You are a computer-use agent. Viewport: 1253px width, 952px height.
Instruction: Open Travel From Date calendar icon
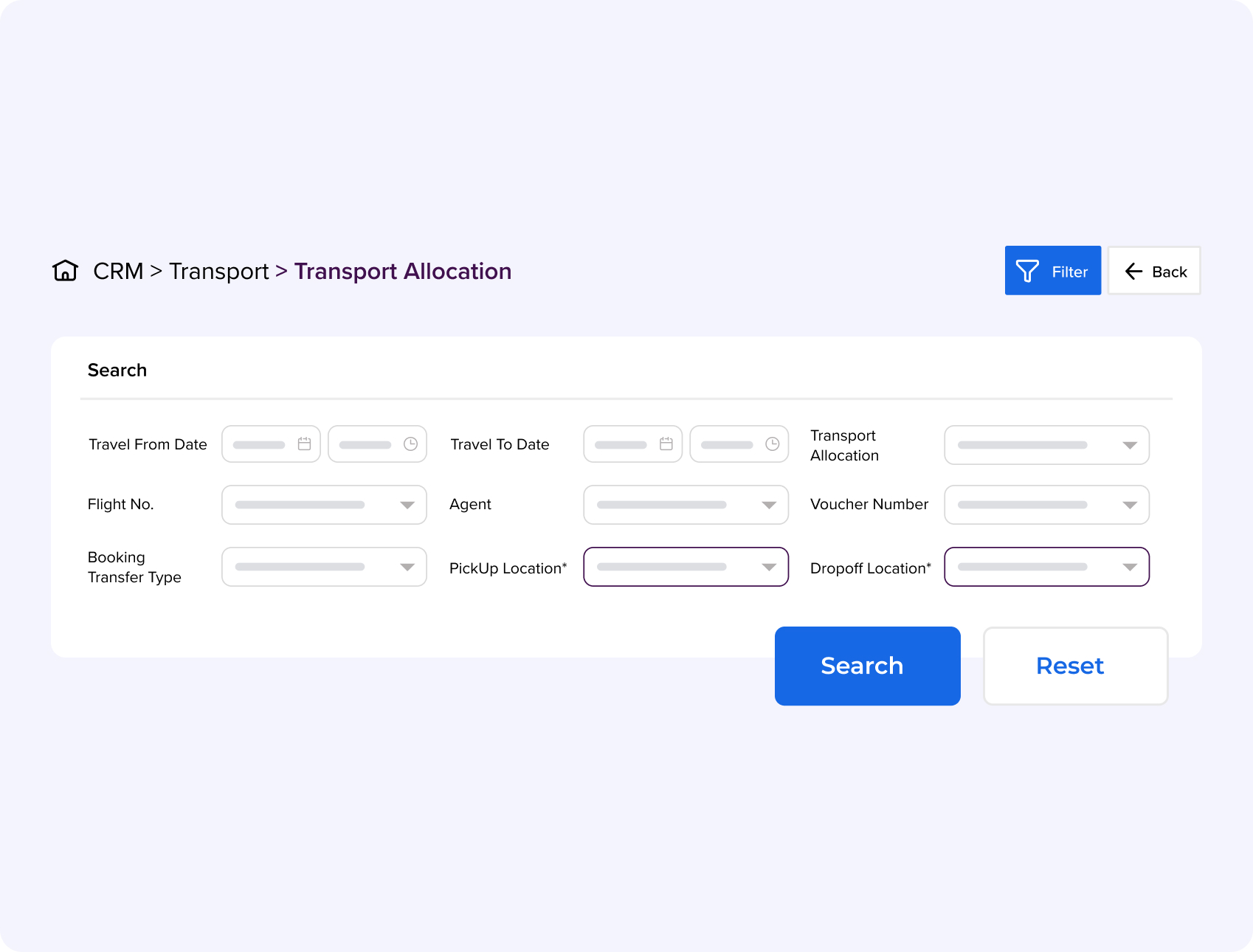click(304, 444)
